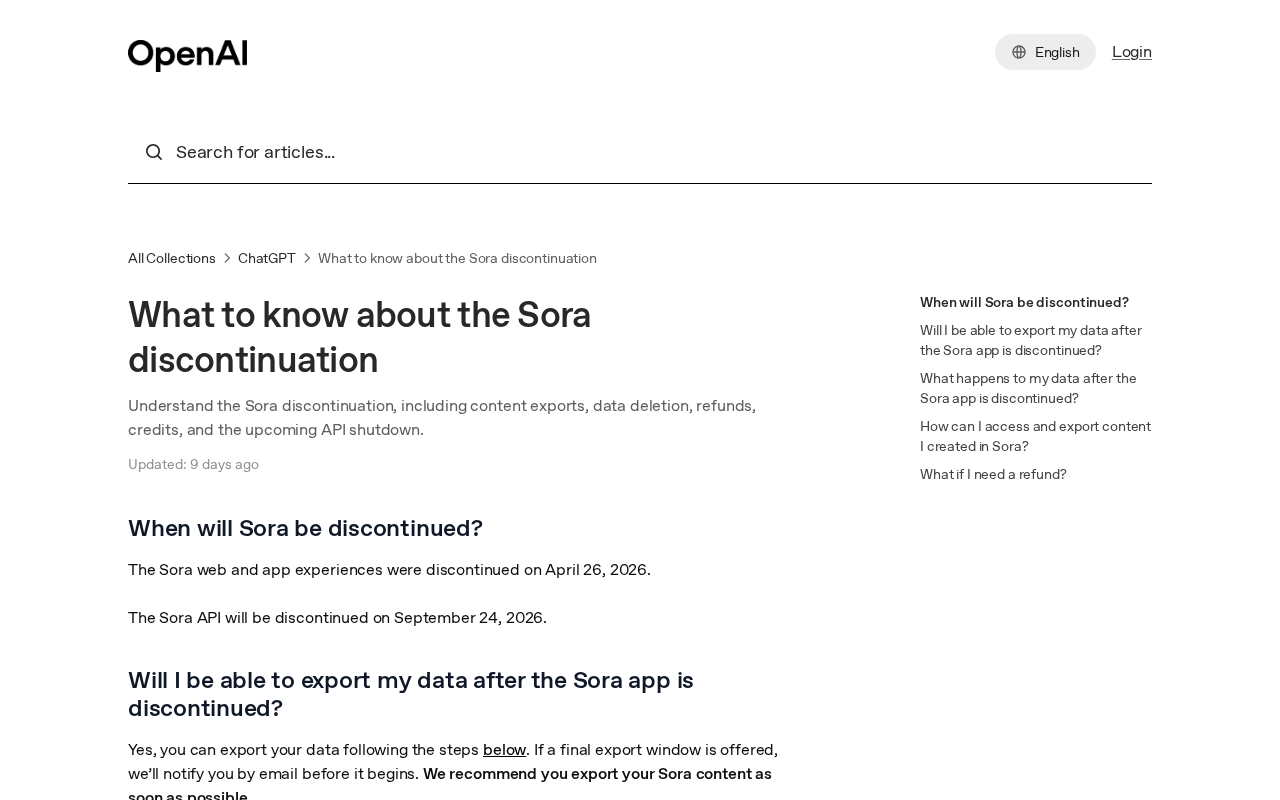This screenshot has height=800, width=1280.
Task: Click the 'When will Sora be discontinued?' heading
Action: tap(305, 528)
